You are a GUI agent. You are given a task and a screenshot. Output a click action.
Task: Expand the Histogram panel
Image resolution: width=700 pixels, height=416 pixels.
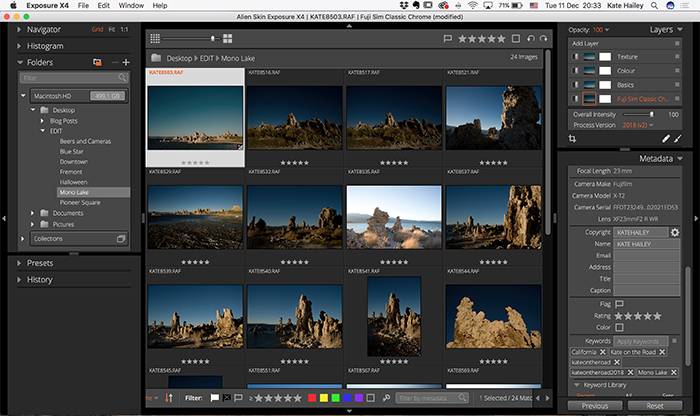(x=19, y=46)
